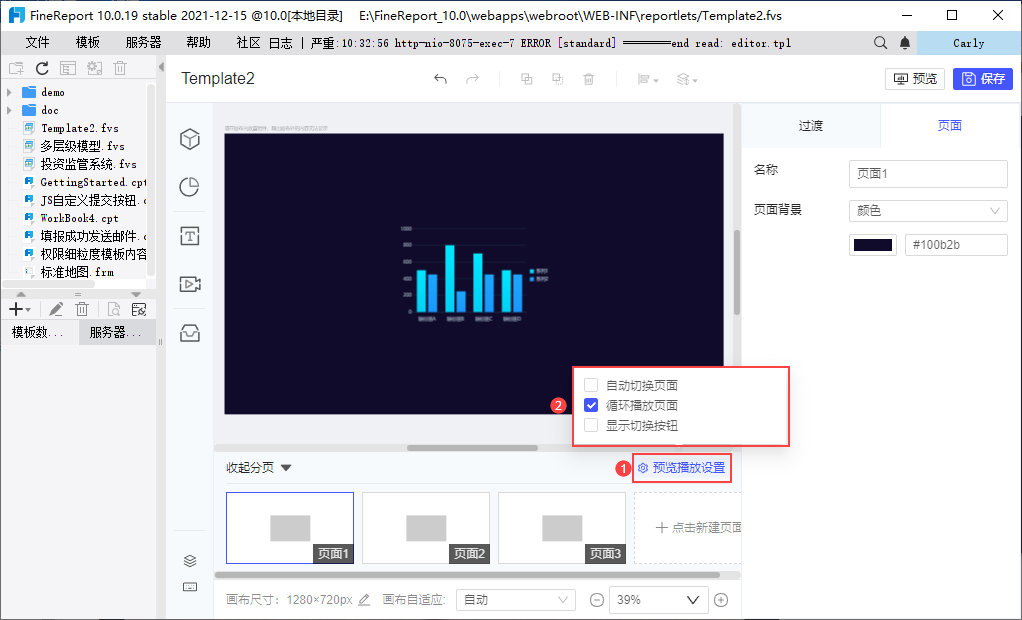The height and width of the screenshot is (620, 1022).
Task: Click the search magnifier icon
Action: (881, 43)
